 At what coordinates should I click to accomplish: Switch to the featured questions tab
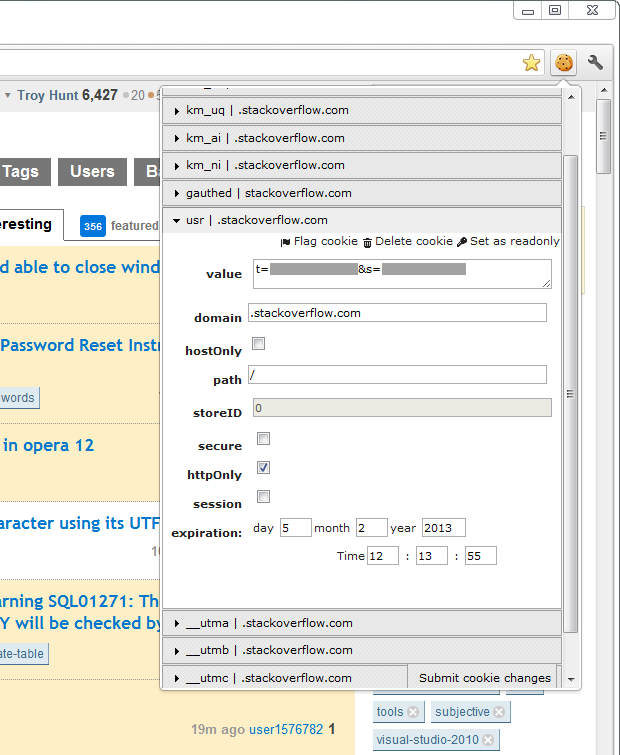pyautogui.click(x=119, y=226)
